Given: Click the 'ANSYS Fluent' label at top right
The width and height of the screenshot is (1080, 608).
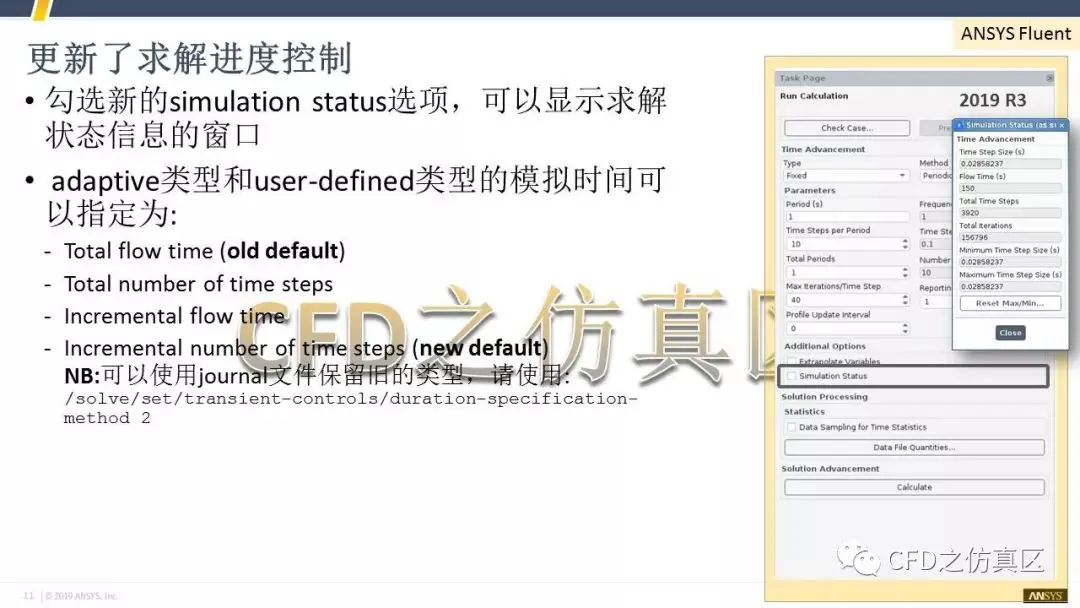Looking at the screenshot, I should (1016, 34).
